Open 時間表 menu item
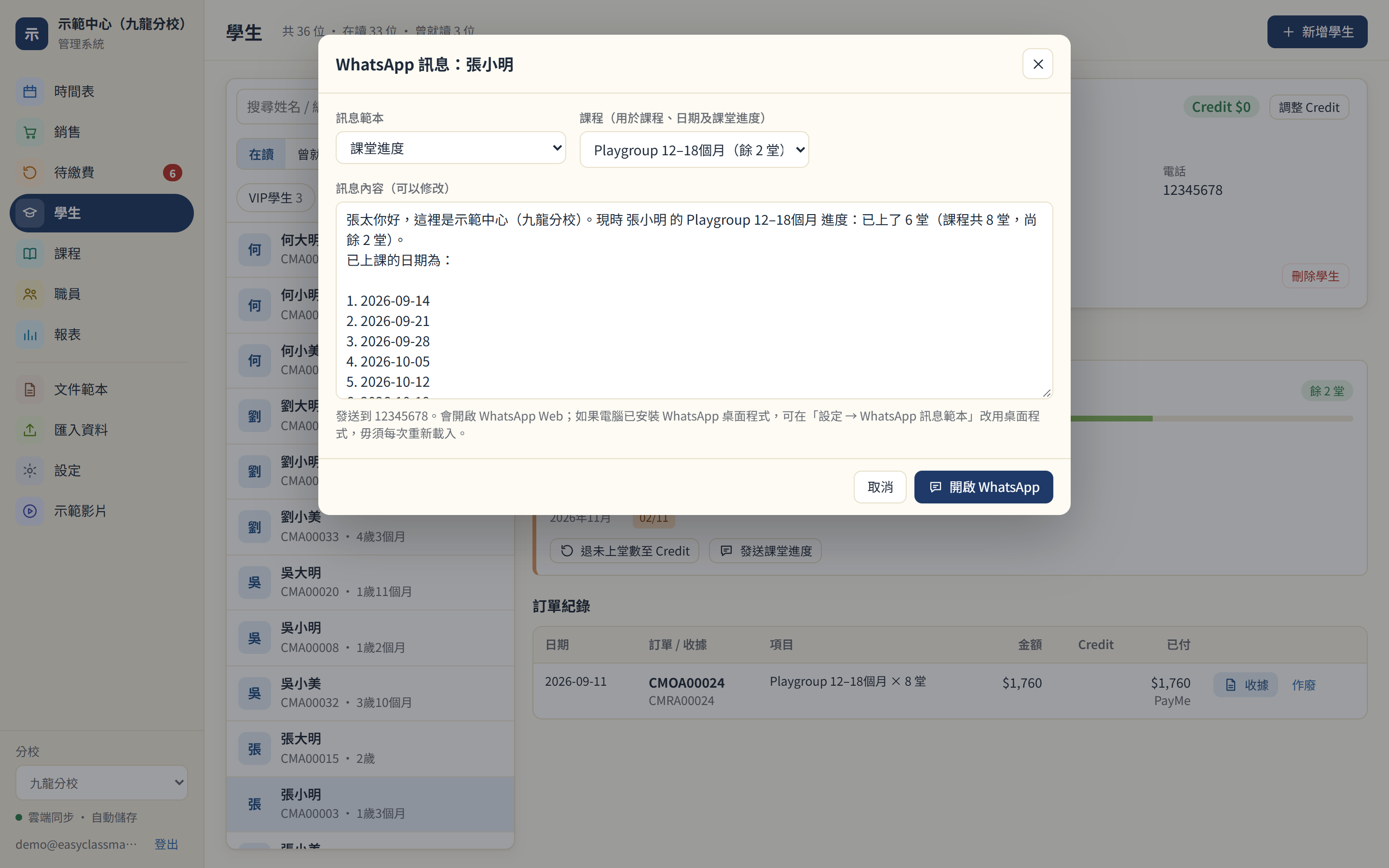 click(102, 92)
